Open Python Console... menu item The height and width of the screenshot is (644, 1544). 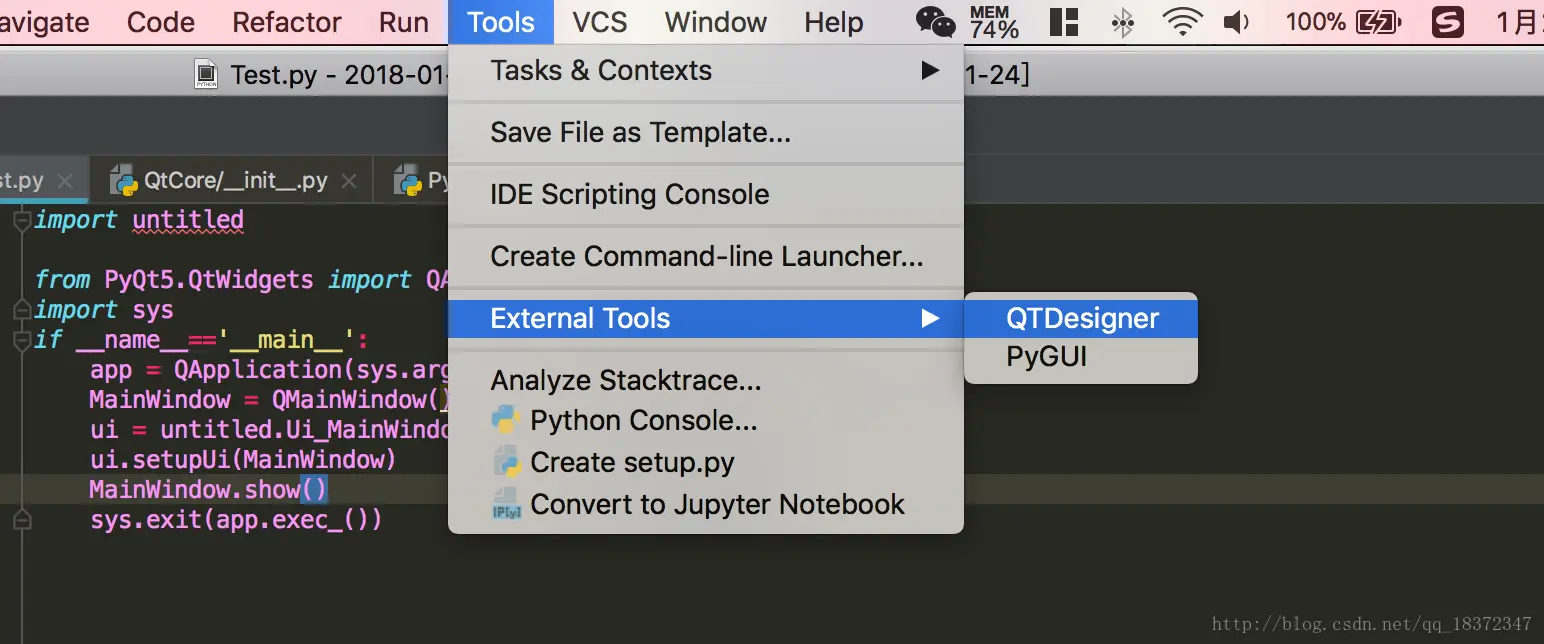706,420
